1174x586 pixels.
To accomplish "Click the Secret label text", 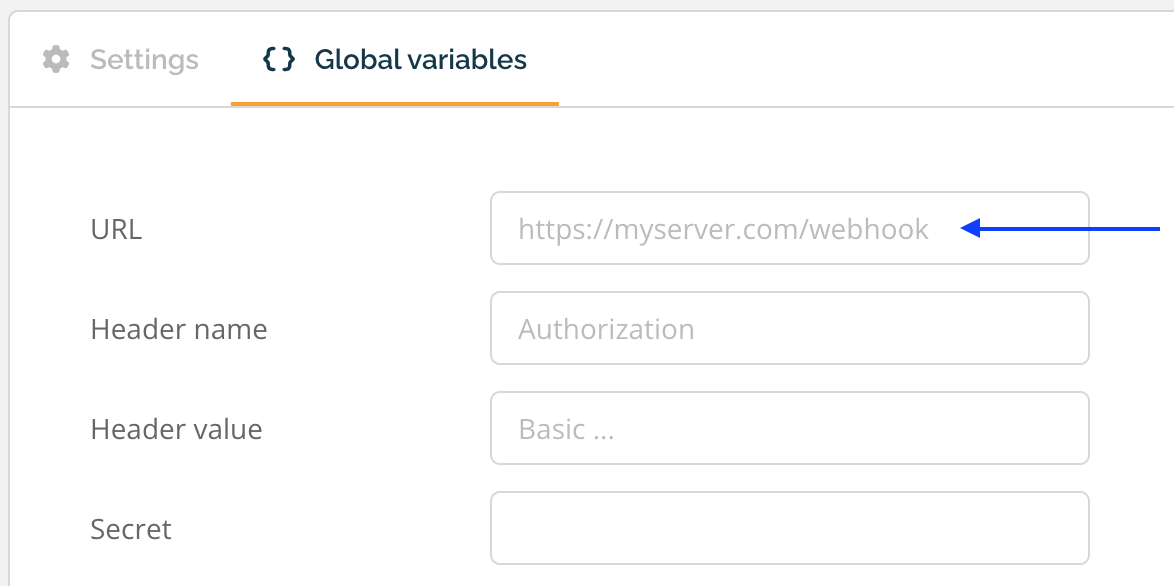I will [x=131, y=529].
